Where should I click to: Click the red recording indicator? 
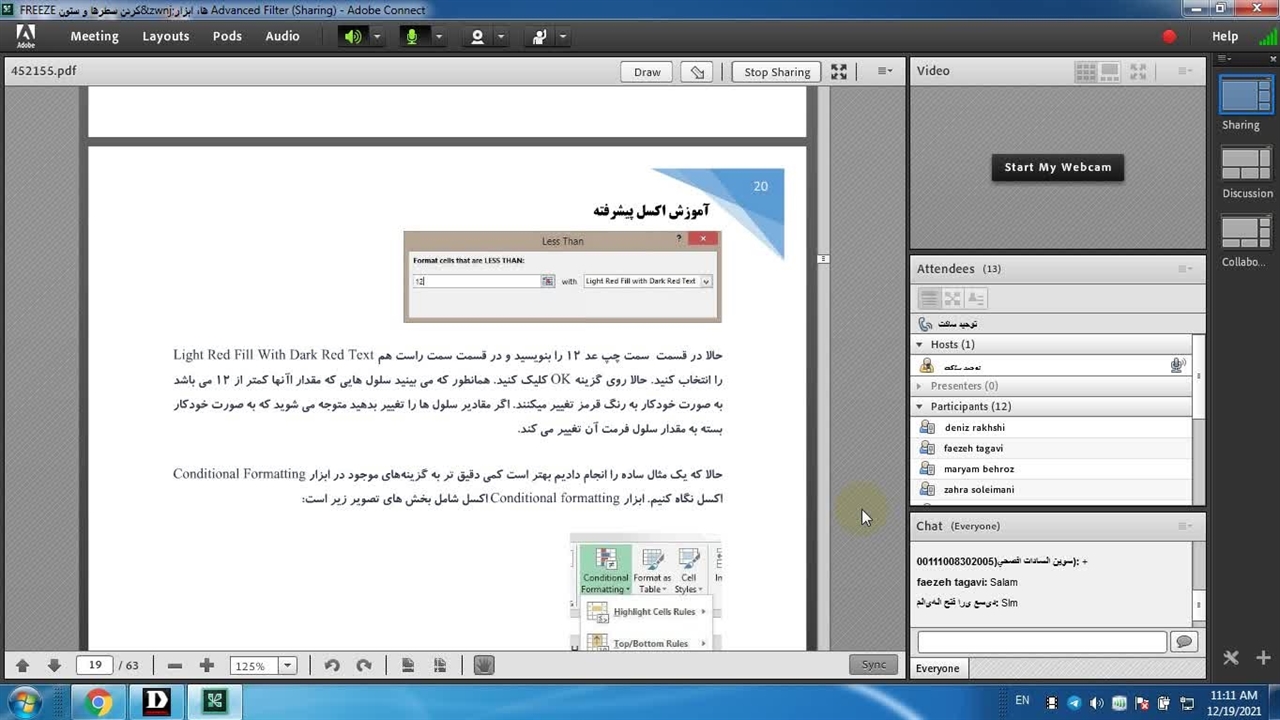1169,37
